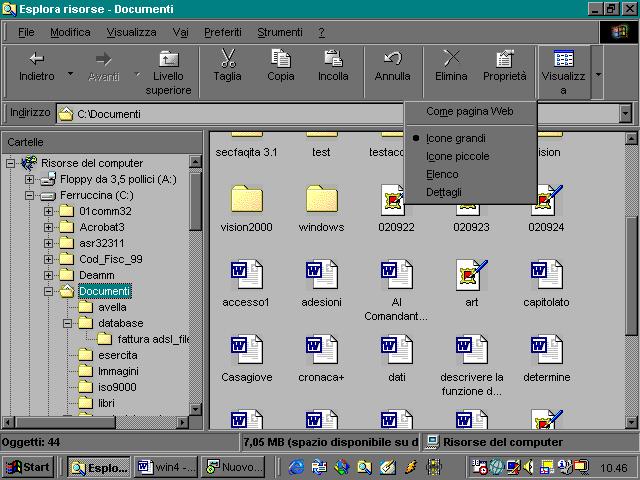Screen dimensions: 640x480
Task: Open the Indietro history dropdown arrow
Action: 71,74
